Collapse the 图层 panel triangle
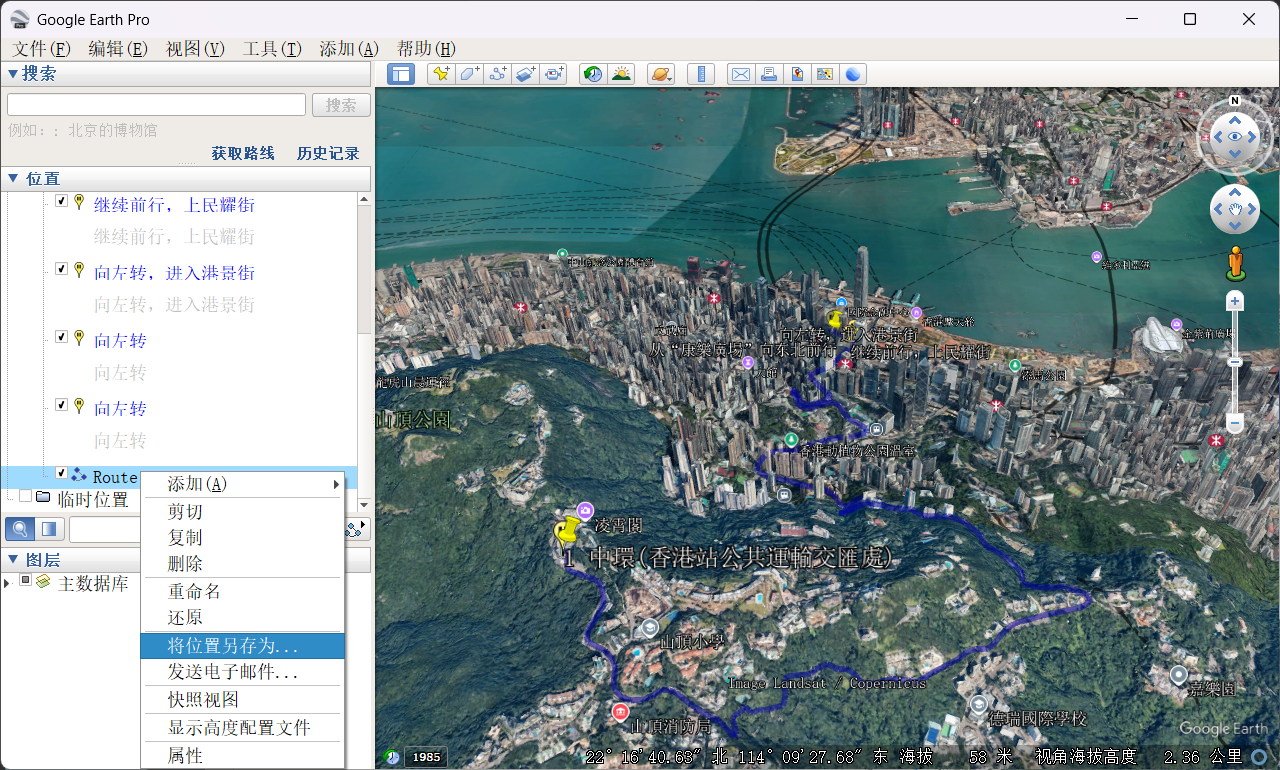 pos(13,559)
